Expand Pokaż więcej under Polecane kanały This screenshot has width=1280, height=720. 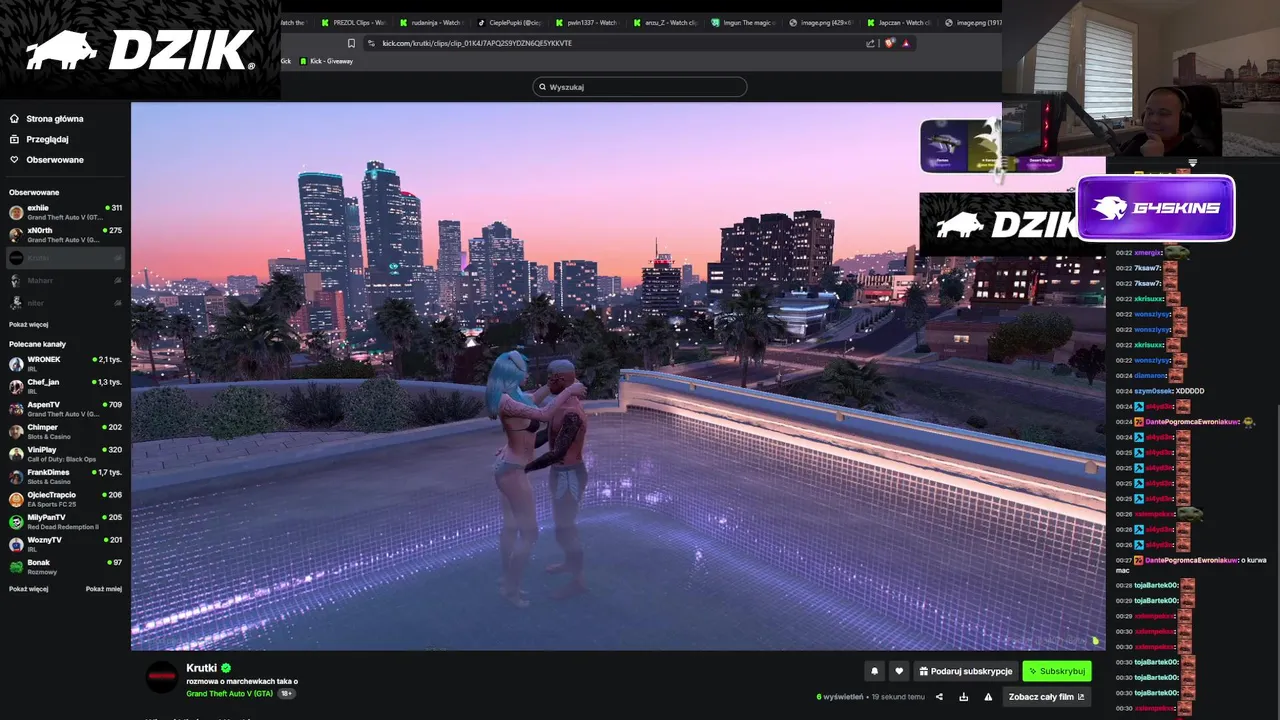coord(29,589)
